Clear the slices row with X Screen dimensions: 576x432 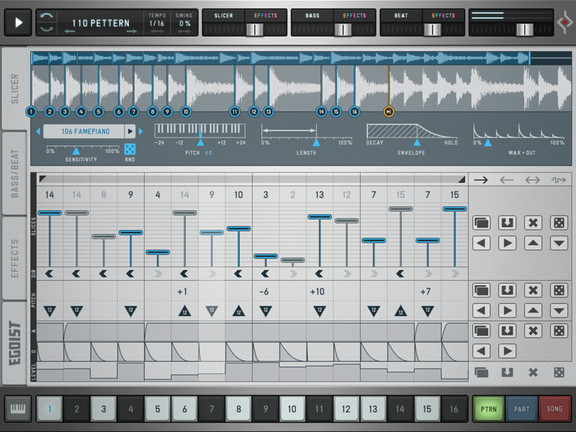[x=533, y=223]
